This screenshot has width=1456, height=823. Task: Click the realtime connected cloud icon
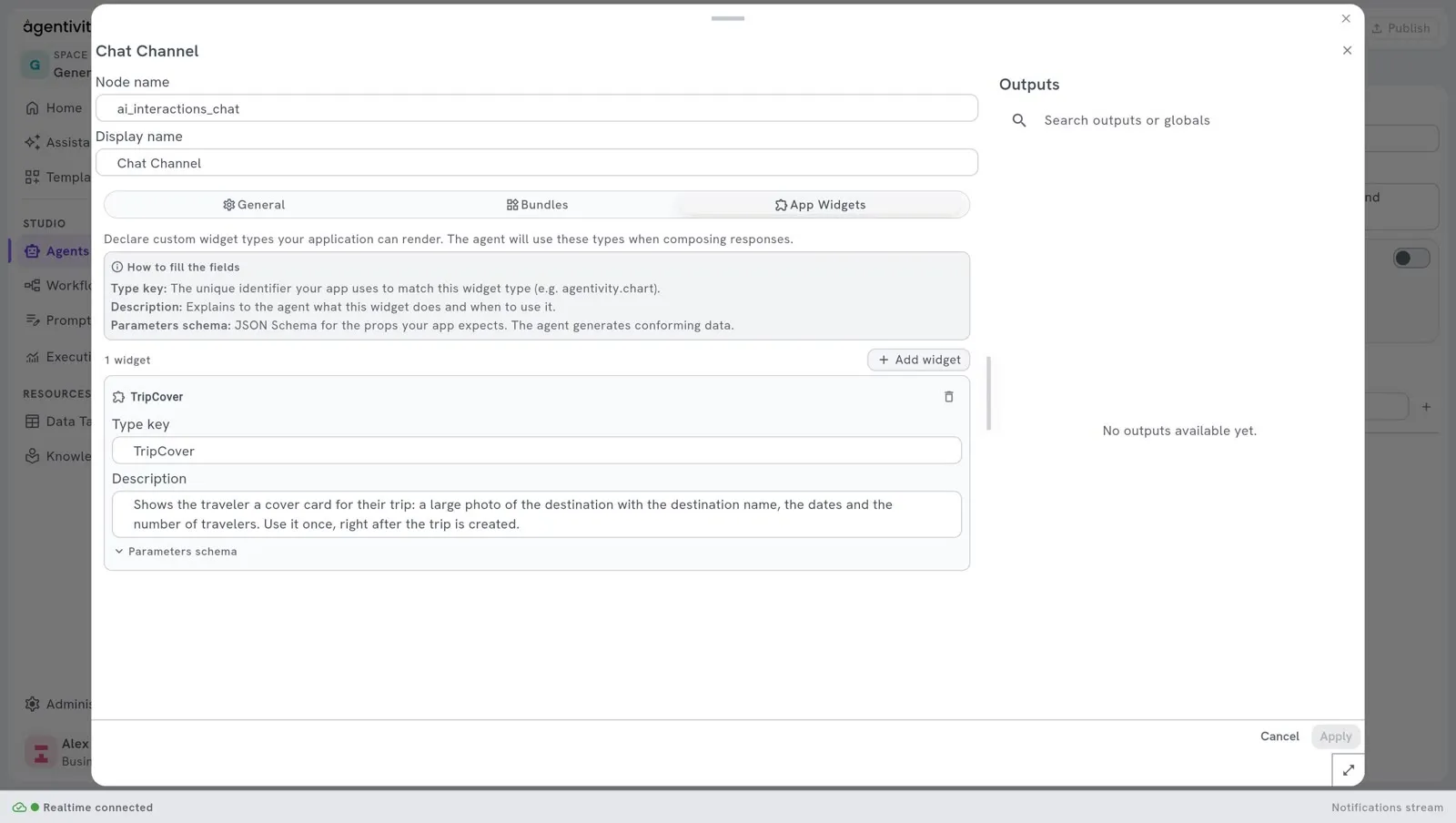tap(19, 808)
